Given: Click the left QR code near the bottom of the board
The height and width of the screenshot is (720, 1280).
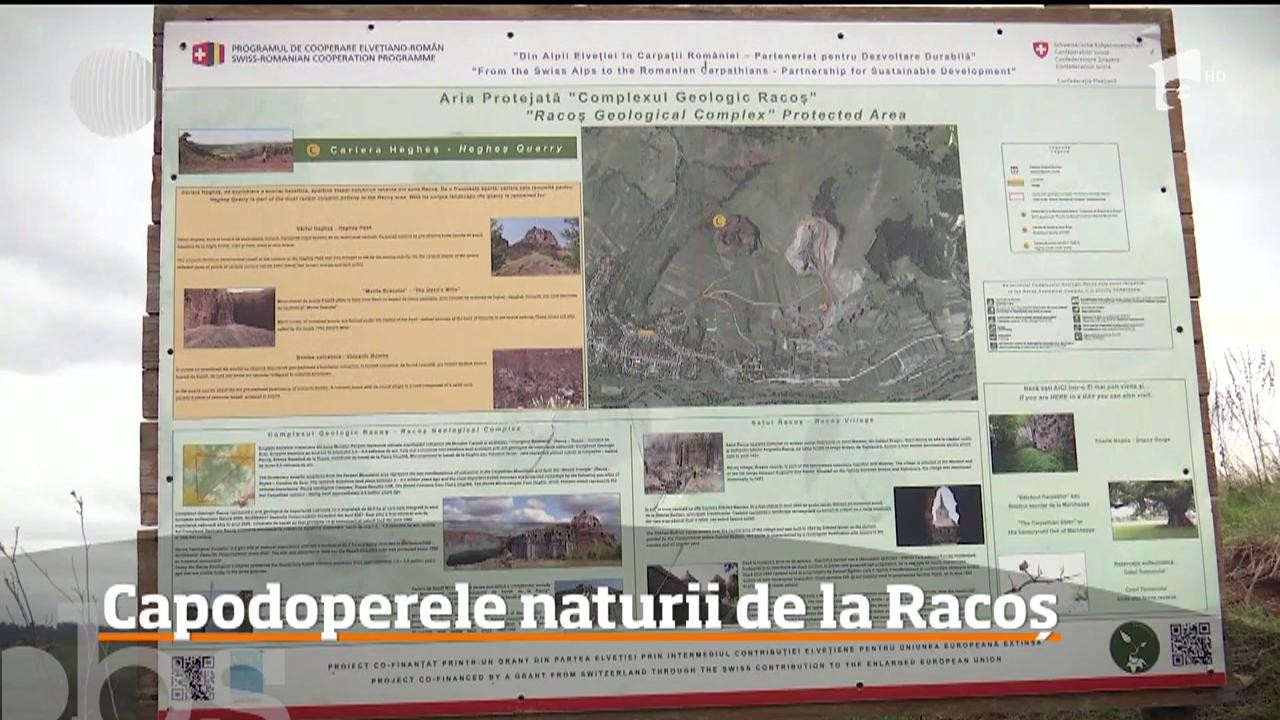Looking at the screenshot, I should point(192,679).
